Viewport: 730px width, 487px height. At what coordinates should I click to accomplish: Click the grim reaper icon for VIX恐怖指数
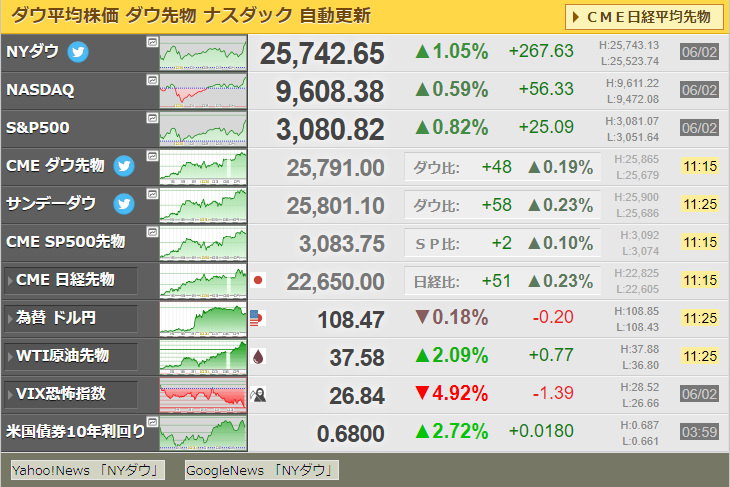pyautogui.click(x=258, y=395)
